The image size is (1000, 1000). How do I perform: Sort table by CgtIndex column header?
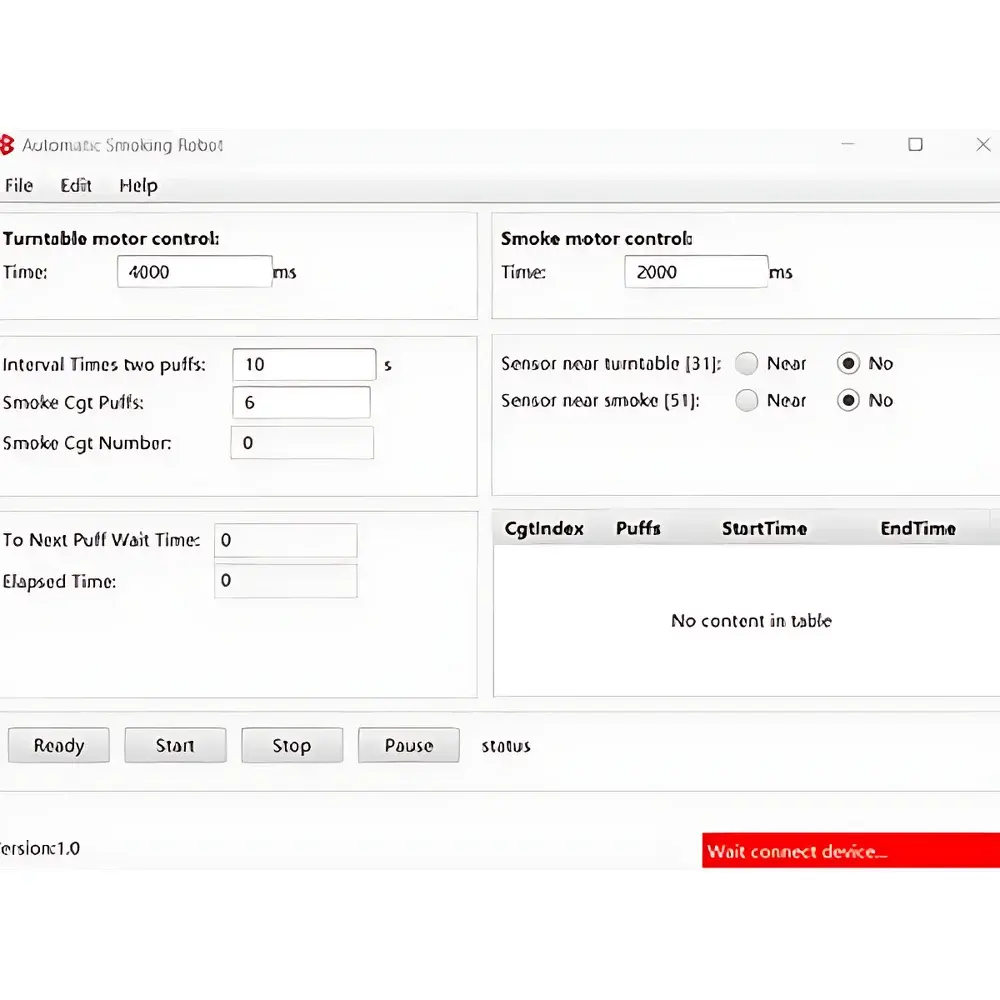point(544,528)
